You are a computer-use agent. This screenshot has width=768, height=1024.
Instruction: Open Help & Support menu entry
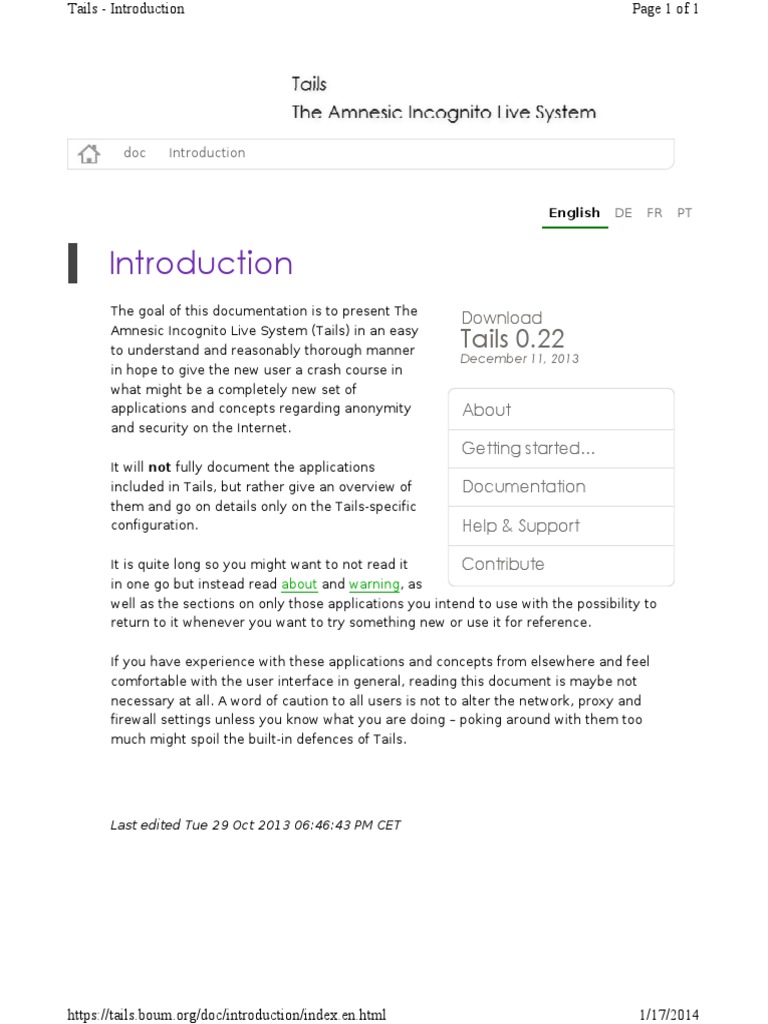tap(520, 526)
